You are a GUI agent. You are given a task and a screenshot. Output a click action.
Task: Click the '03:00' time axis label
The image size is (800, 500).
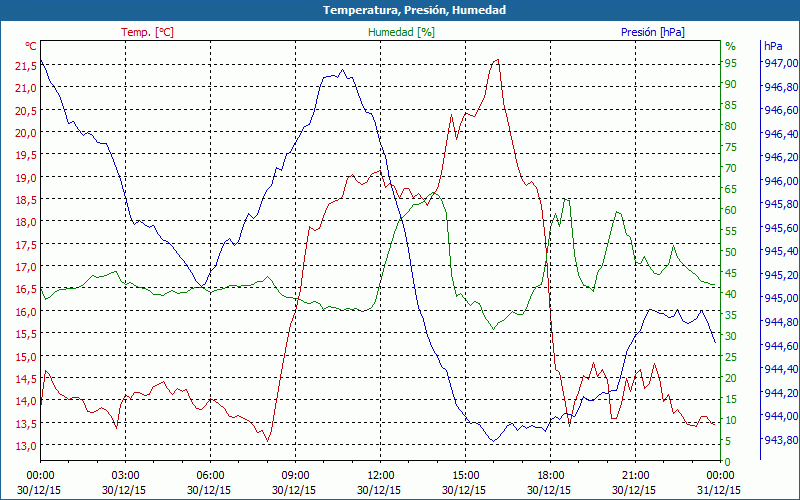pos(126,476)
